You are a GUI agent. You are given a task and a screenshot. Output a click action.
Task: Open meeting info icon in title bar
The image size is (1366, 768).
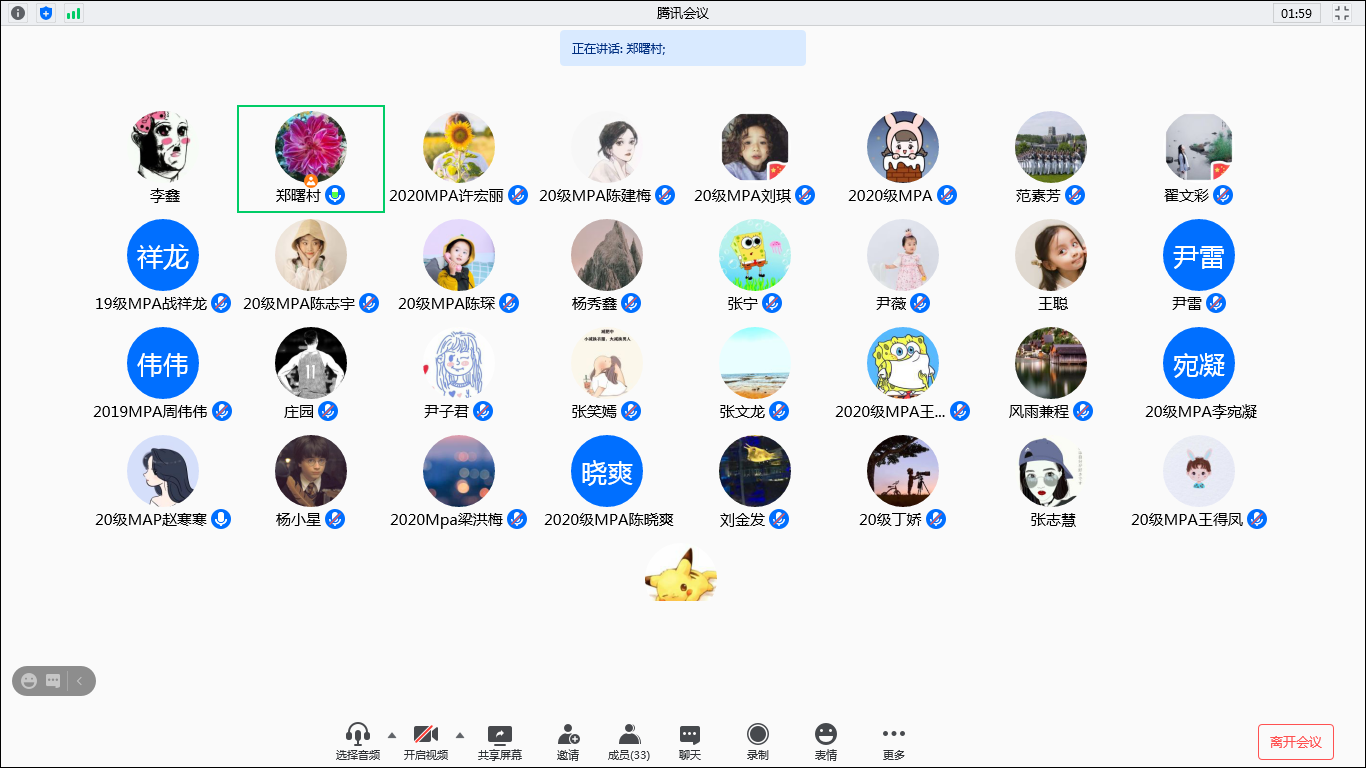click(x=18, y=13)
